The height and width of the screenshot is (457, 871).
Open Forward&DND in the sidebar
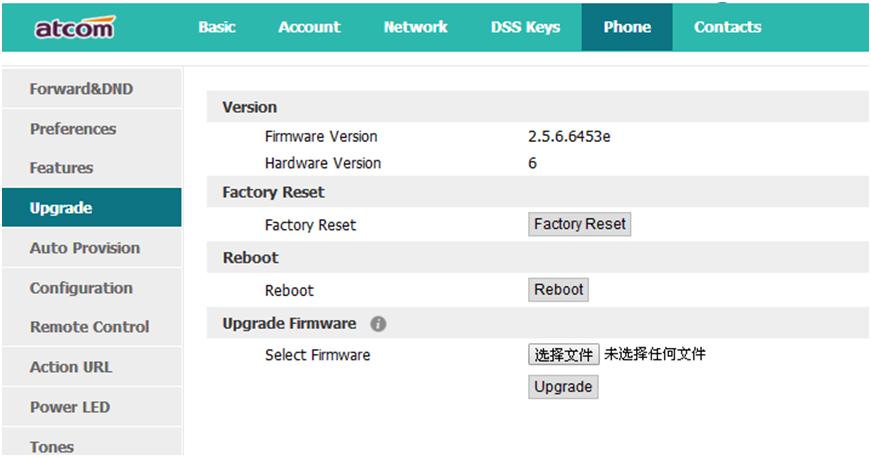[x=81, y=89]
